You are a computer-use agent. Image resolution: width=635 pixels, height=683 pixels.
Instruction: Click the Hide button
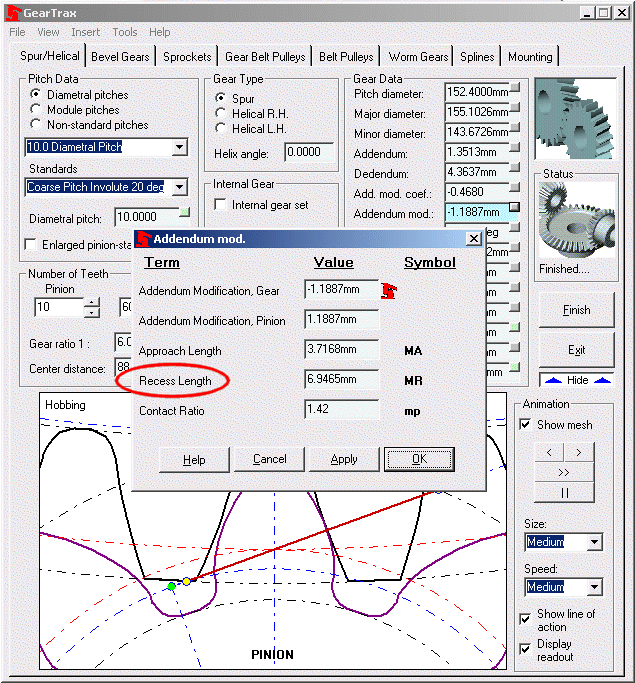577,380
